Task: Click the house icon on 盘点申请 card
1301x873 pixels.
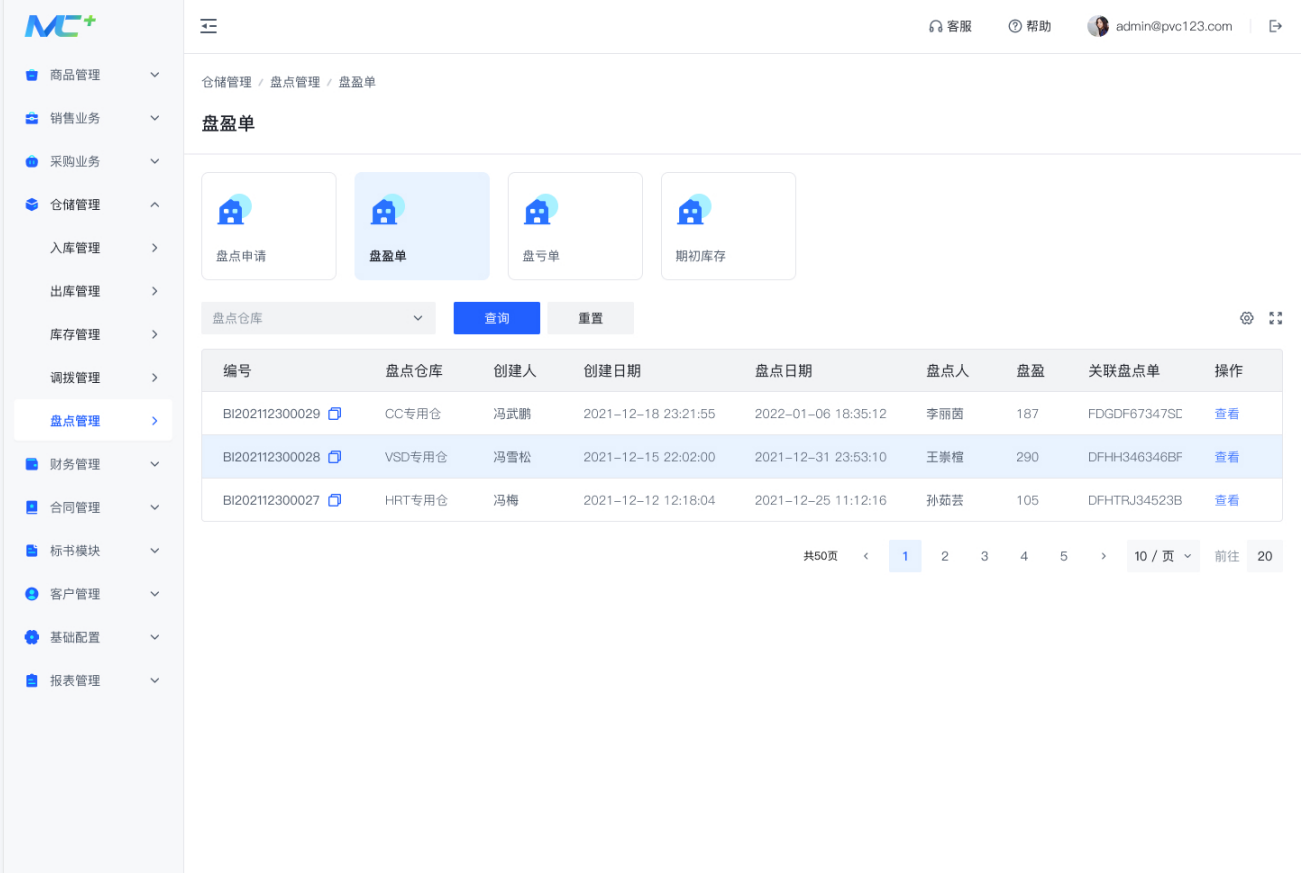Action: [234, 209]
